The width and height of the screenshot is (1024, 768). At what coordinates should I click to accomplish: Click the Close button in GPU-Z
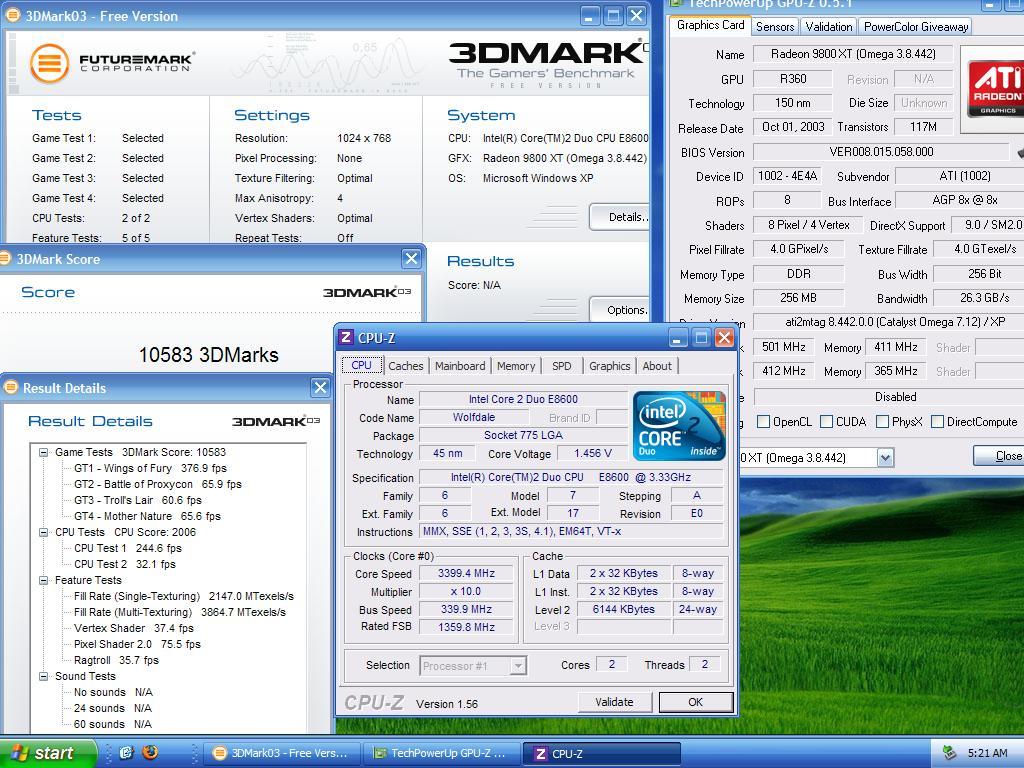(x=999, y=456)
